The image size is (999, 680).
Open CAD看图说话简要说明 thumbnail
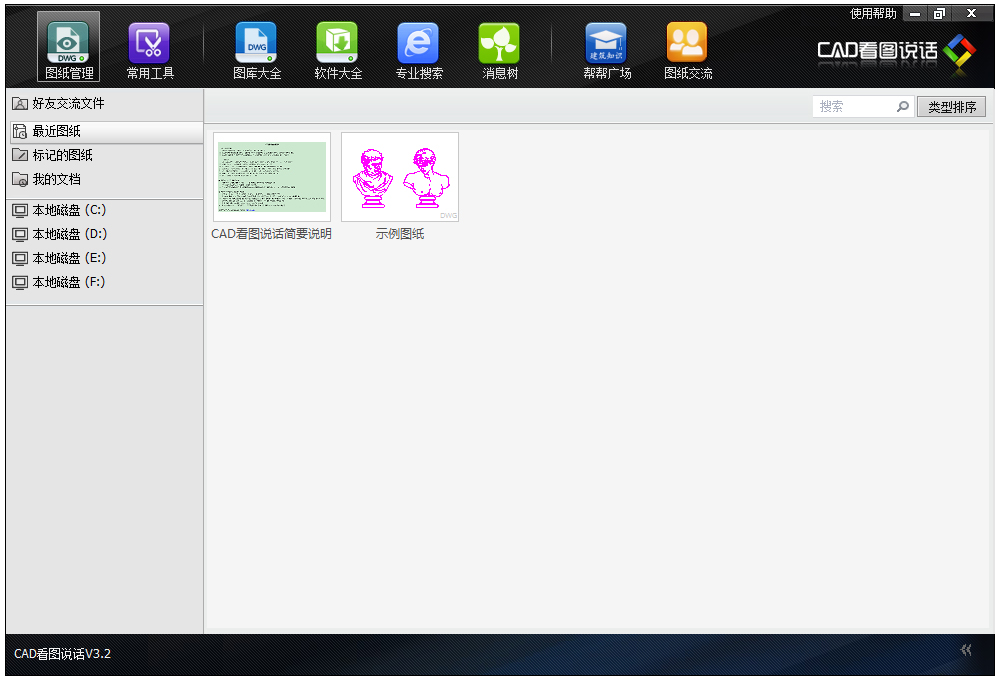[272, 177]
